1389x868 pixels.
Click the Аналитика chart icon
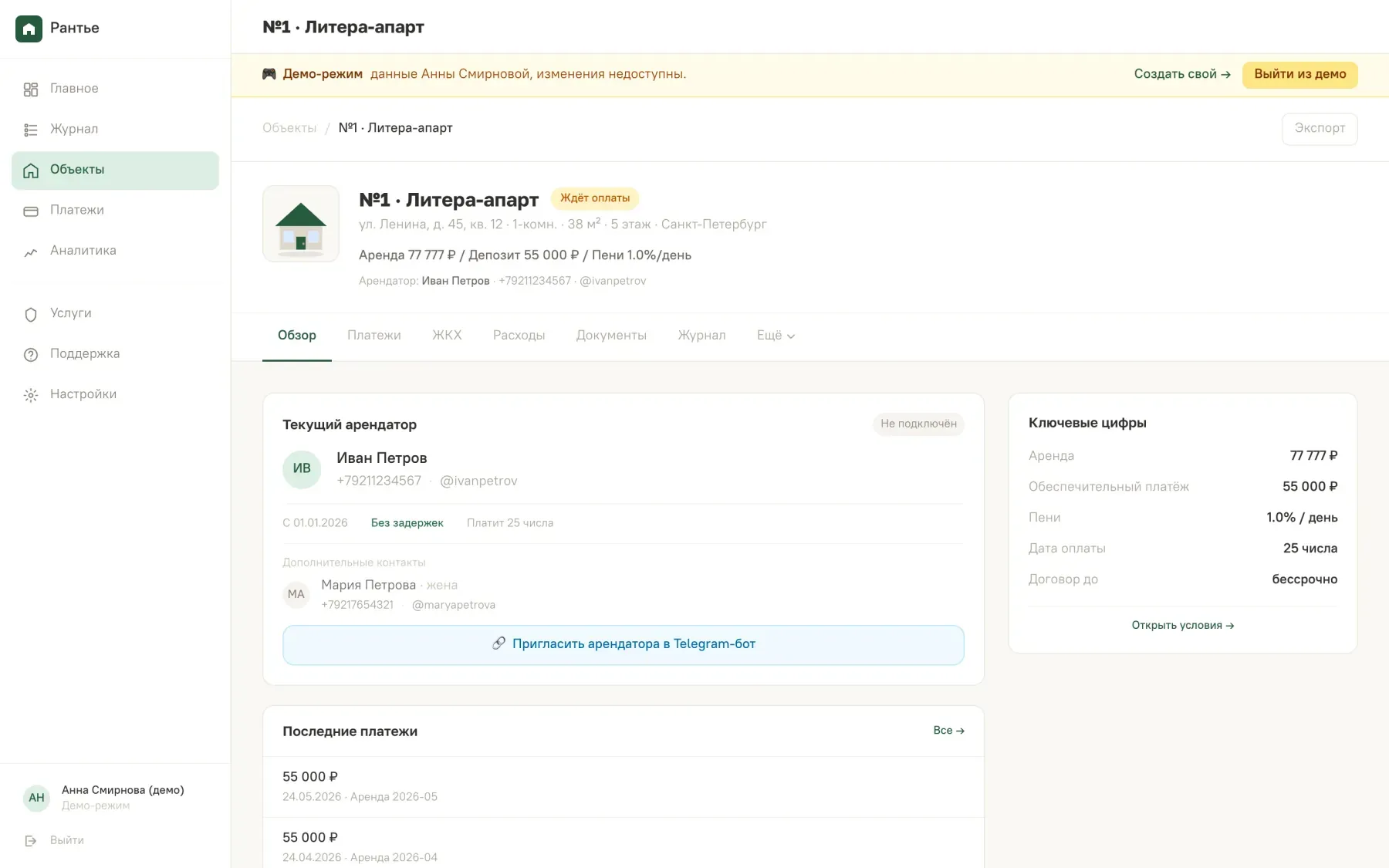(31, 252)
